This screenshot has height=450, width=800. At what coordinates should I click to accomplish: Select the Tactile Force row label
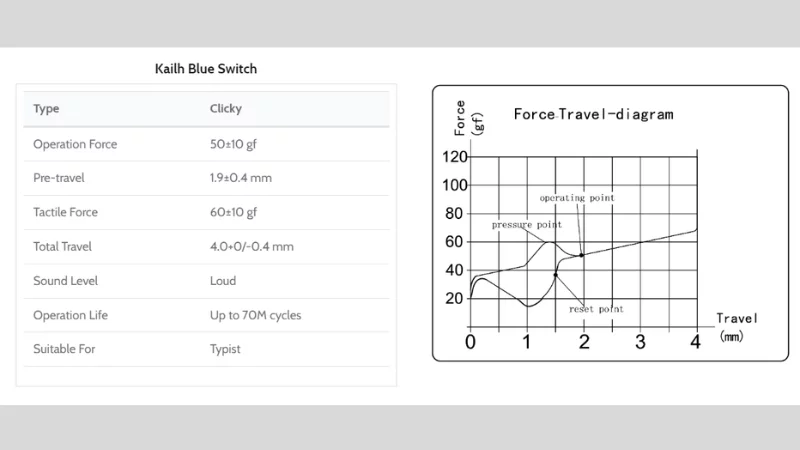65,212
